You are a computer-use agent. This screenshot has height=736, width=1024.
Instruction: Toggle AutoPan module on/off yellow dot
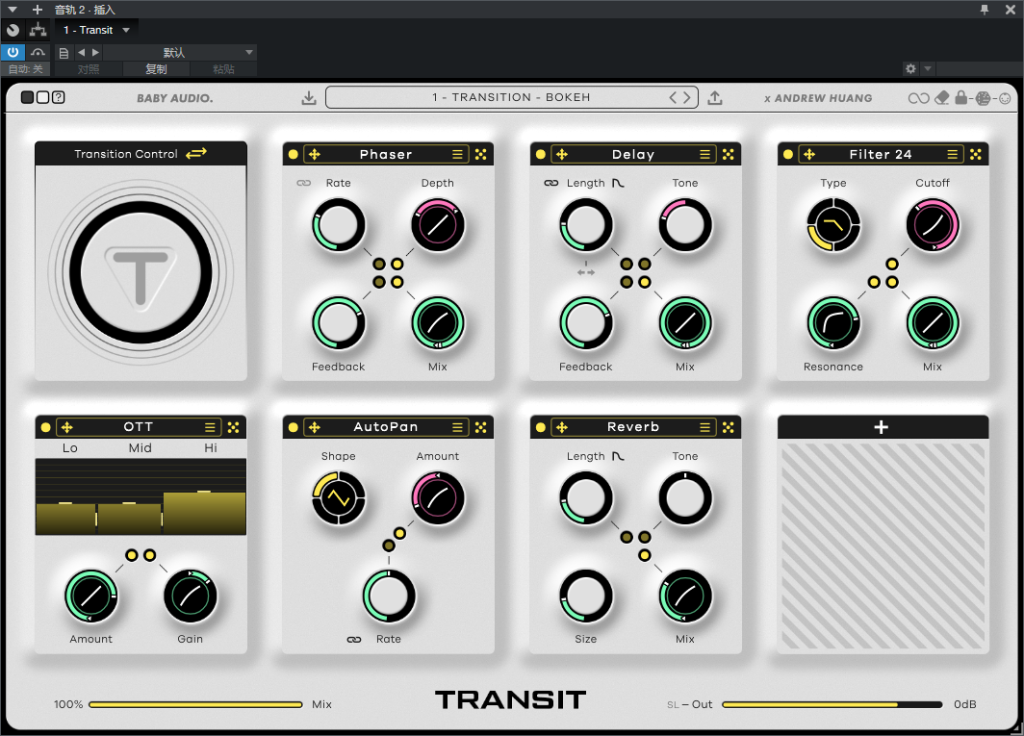tap(293, 427)
